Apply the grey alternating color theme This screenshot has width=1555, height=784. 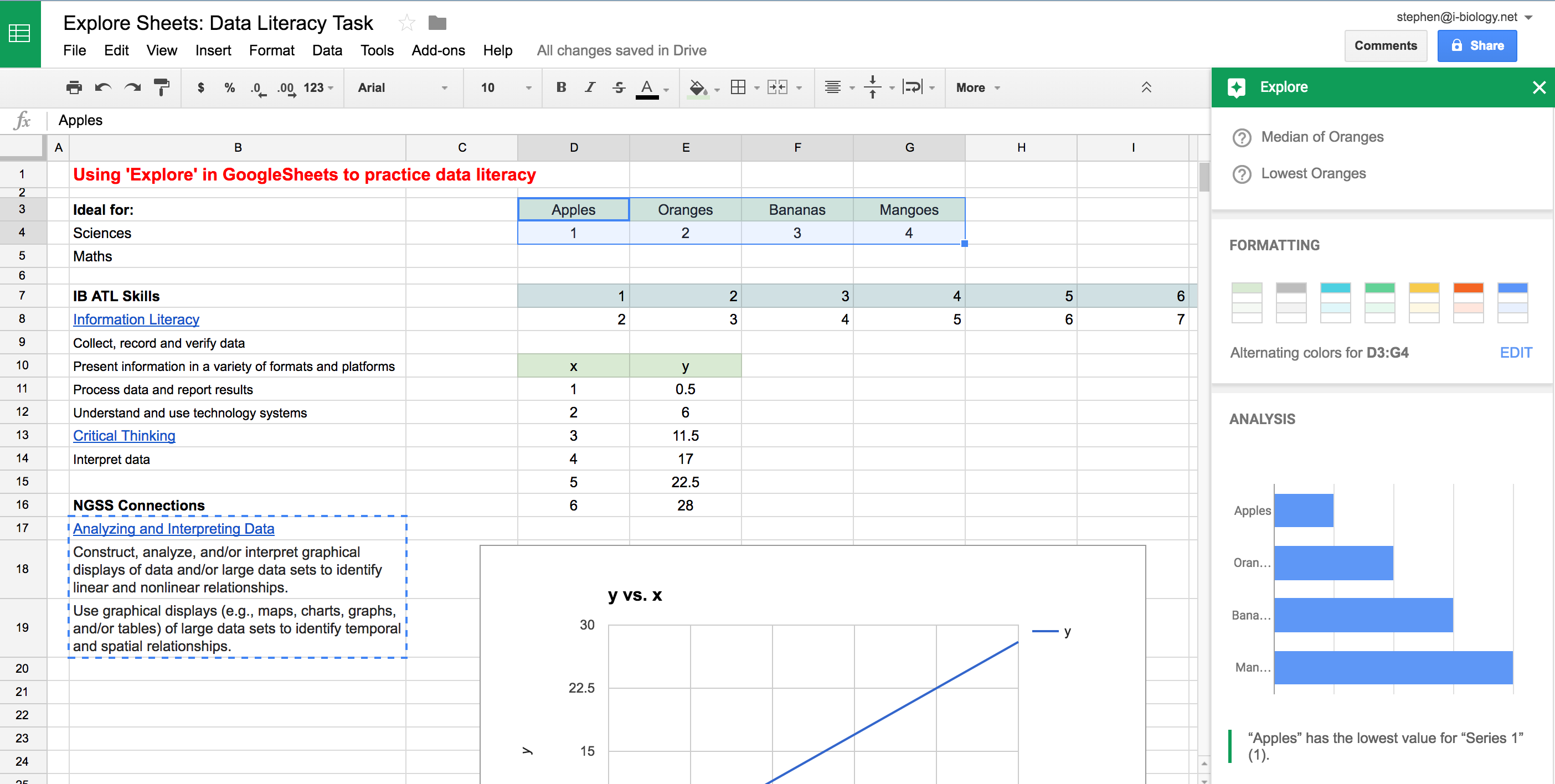pos(1291,303)
